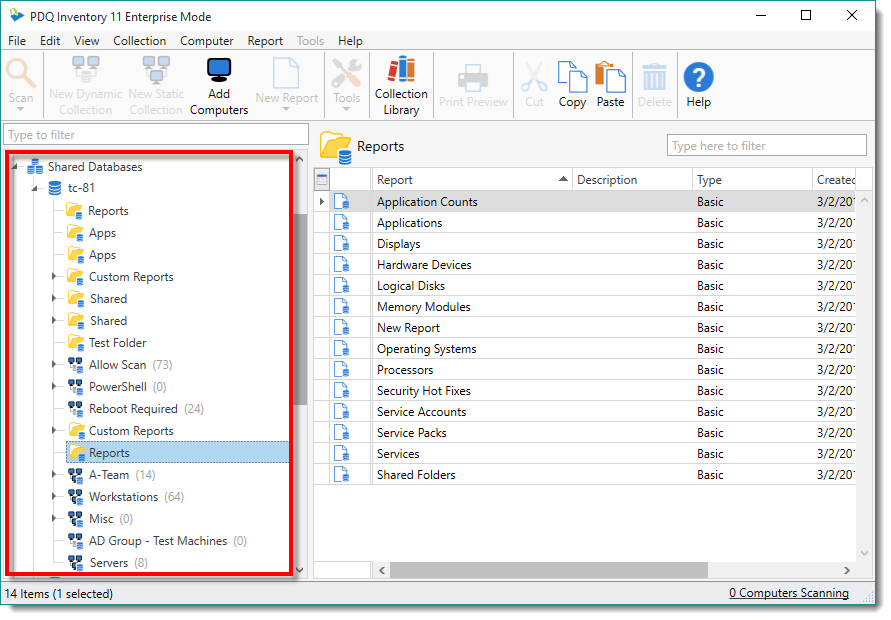
Task: Open the Collection menu
Action: [x=140, y=41]
